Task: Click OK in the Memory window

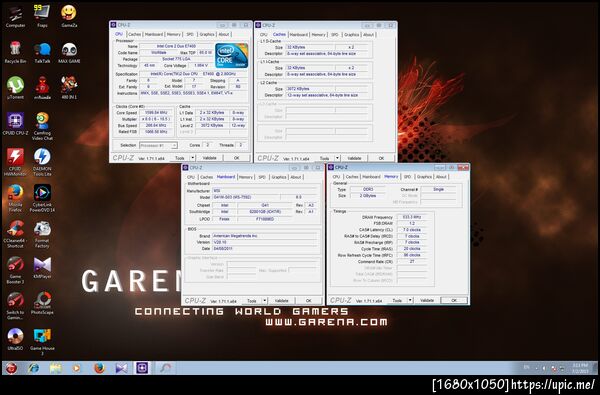Action: point(454,300)
